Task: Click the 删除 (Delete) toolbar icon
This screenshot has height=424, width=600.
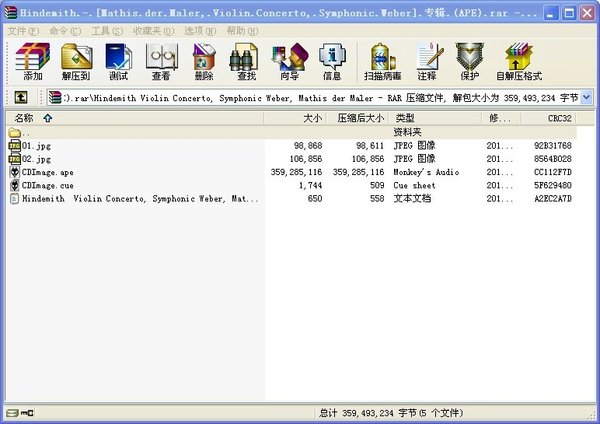Action: tap(204, 61)
